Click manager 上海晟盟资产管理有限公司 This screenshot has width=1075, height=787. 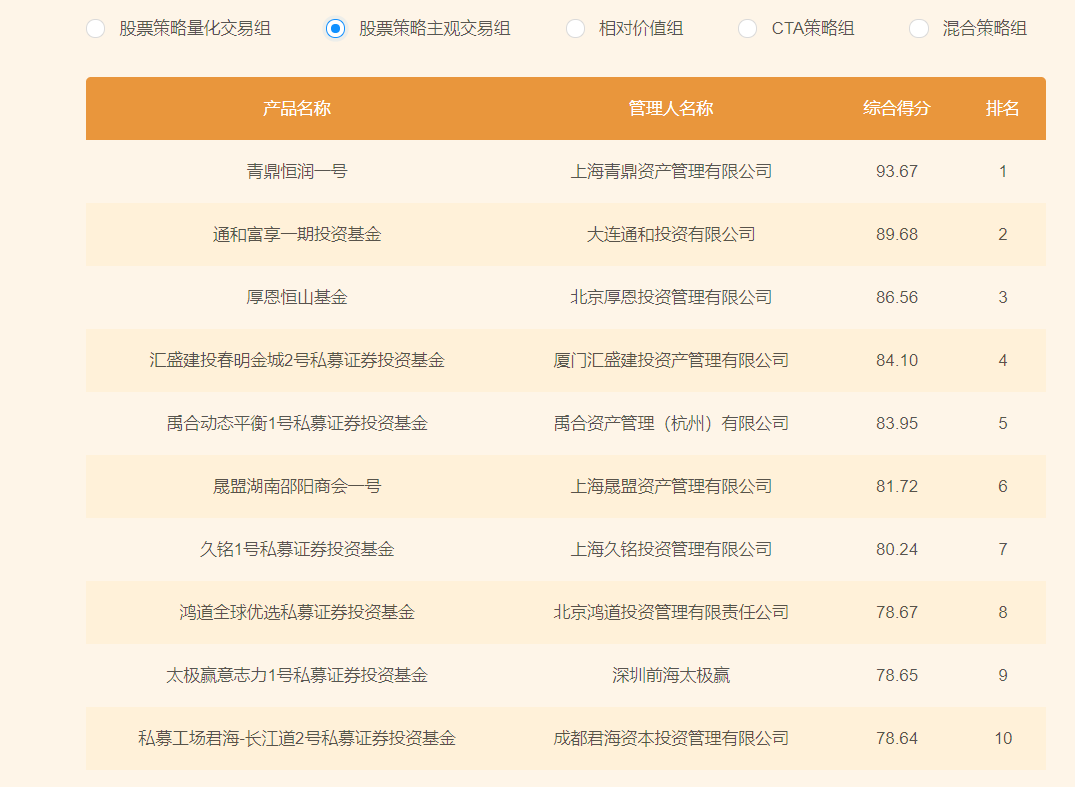click(671, 487)
